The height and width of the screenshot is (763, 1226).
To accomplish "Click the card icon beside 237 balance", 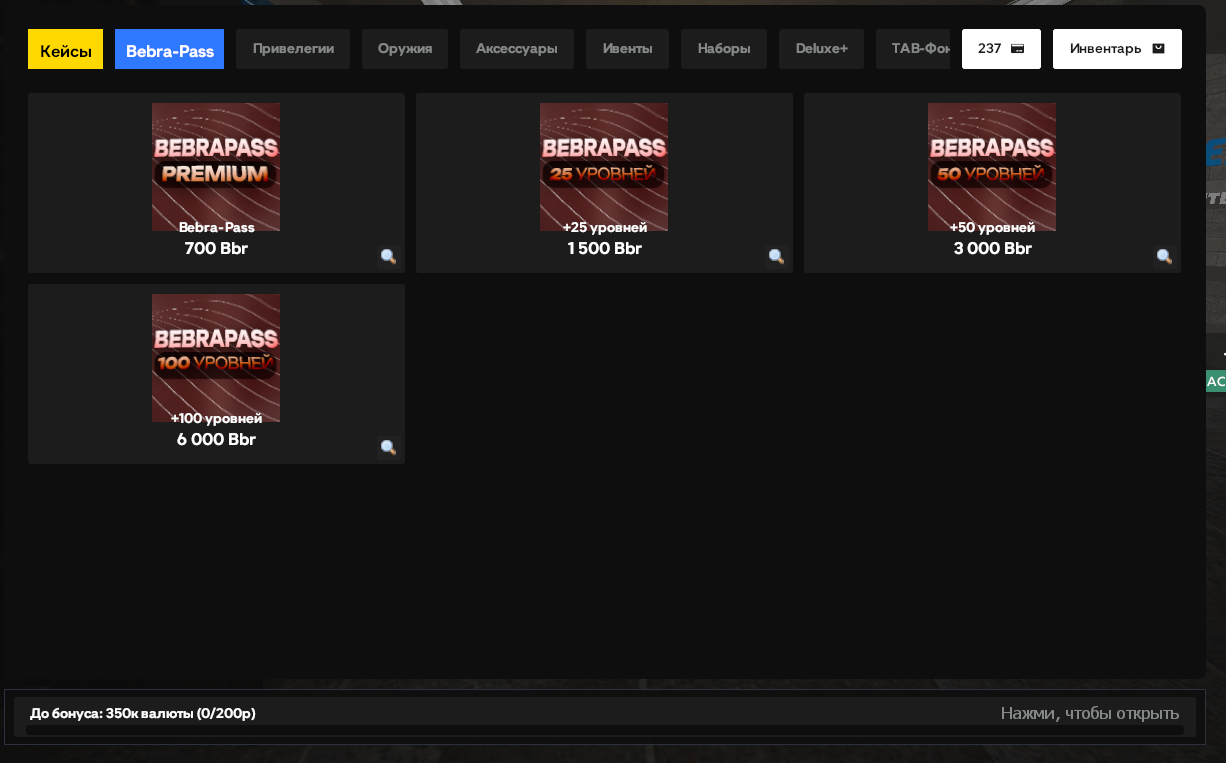I will tap(1017, 49).
